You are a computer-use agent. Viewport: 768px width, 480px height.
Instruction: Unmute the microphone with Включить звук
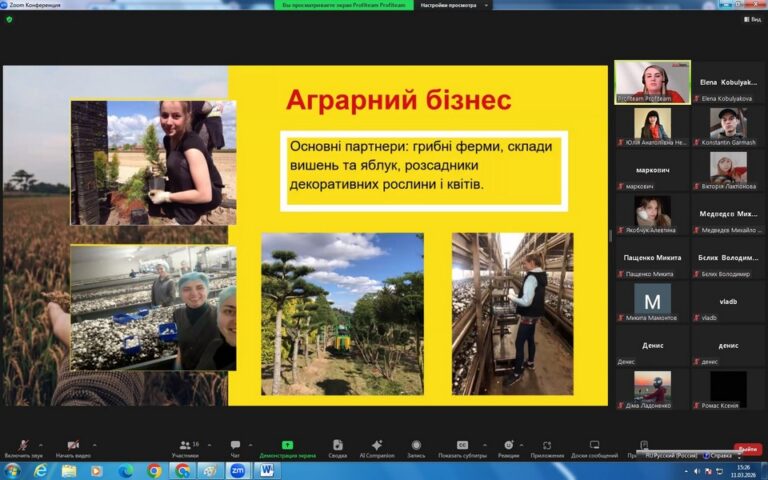pos(23,446)
